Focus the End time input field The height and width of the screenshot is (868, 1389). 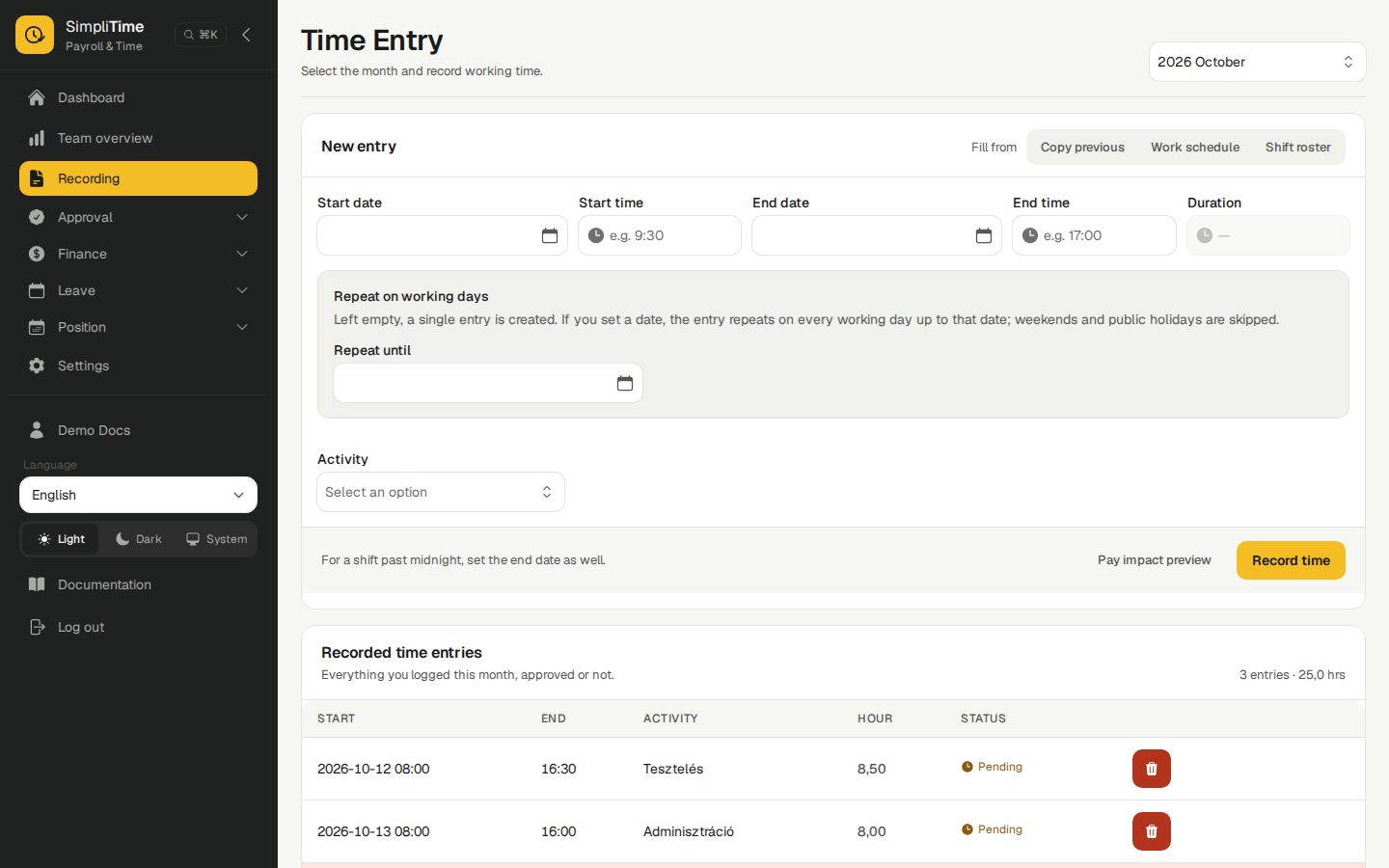click(x=1094, y=235)
